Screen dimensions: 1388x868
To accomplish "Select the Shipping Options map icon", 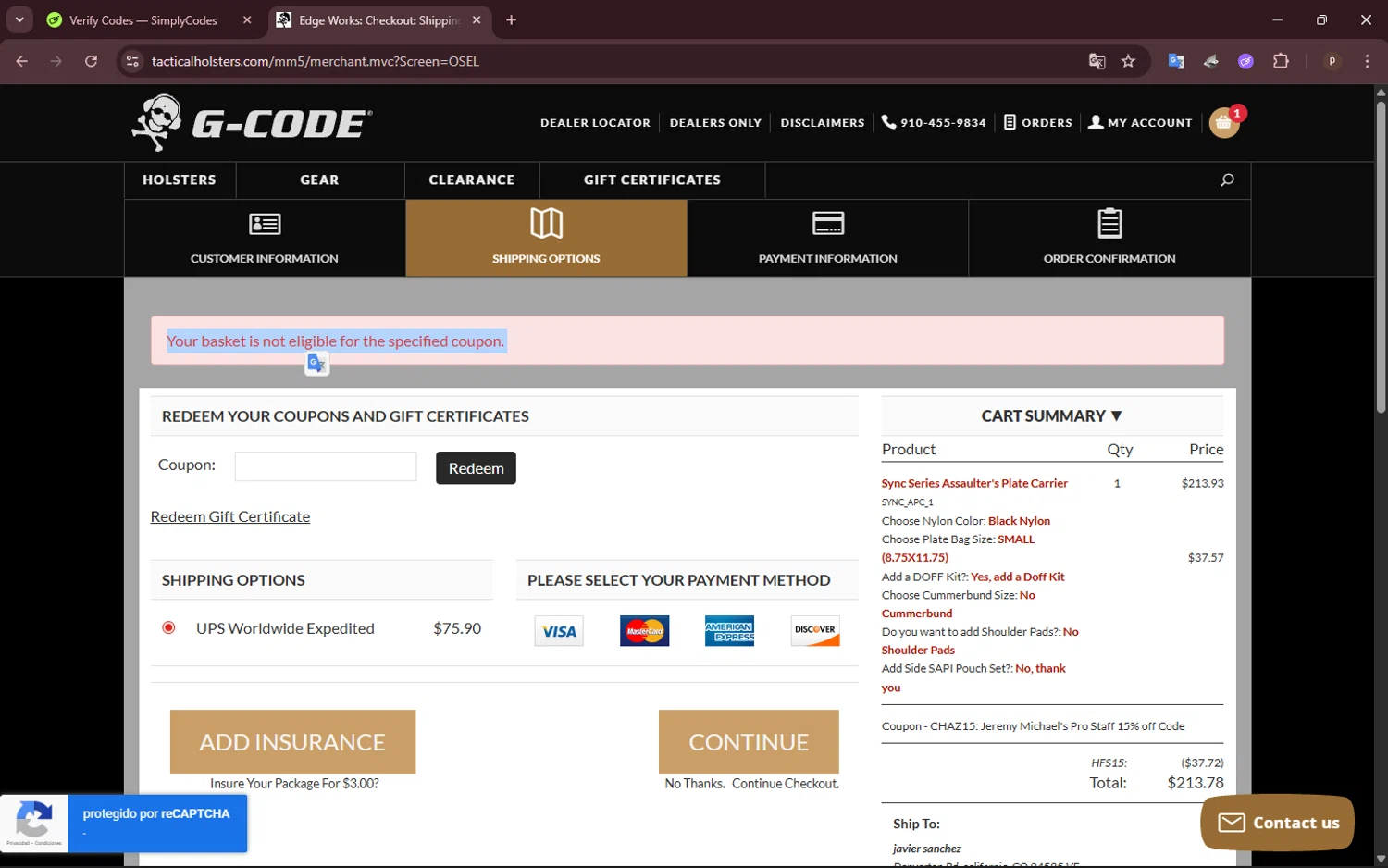I will 546,223.
